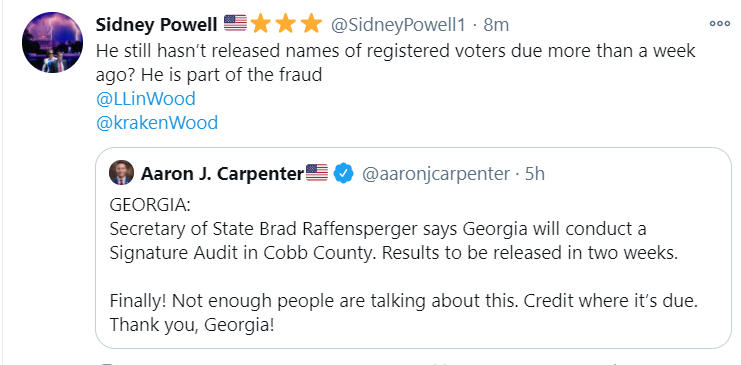Click the last gold star before @SidneyPowell1
Viewport: 741px width, 365px height.
(311, 23)
